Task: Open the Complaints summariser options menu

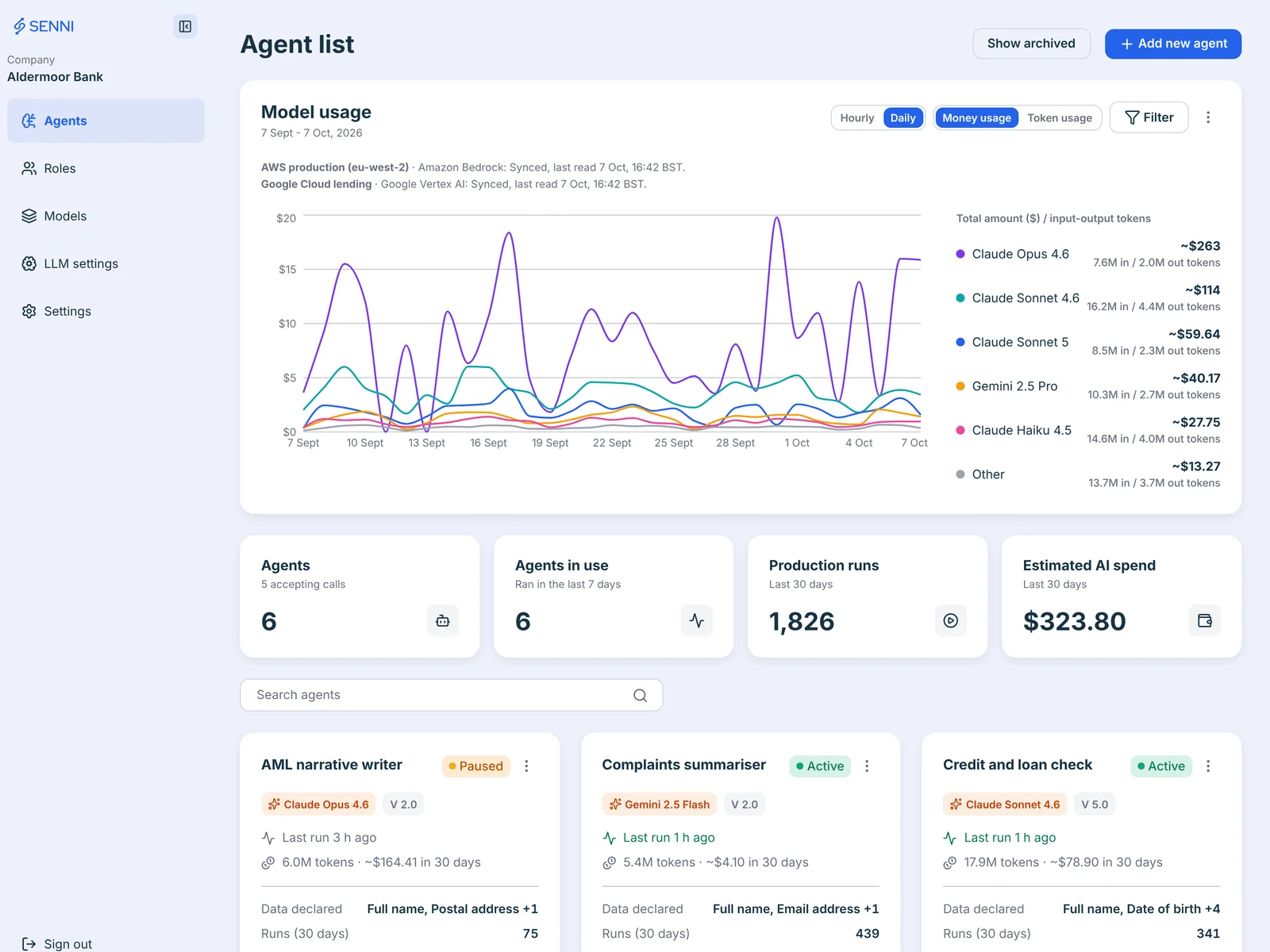Action: pyautogui.click(x=867, y=766)
